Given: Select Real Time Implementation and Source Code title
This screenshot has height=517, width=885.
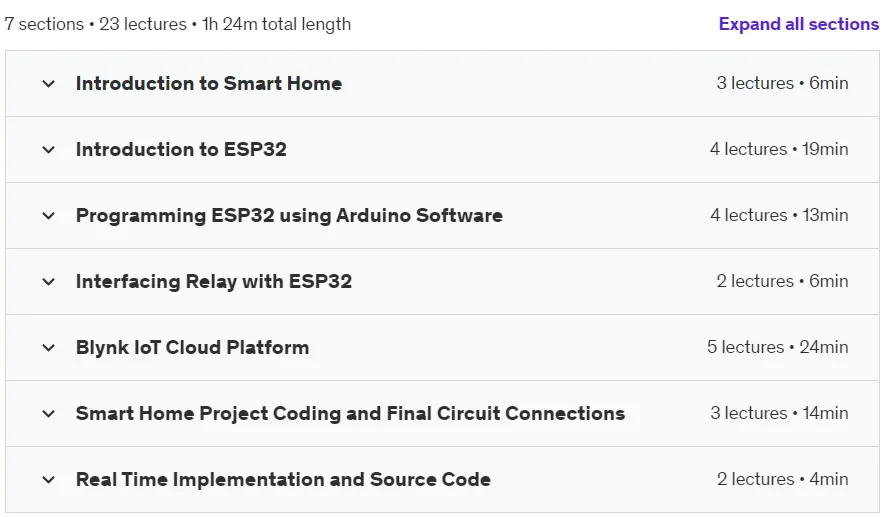Looking at the screenshot, I should point(283,480).
